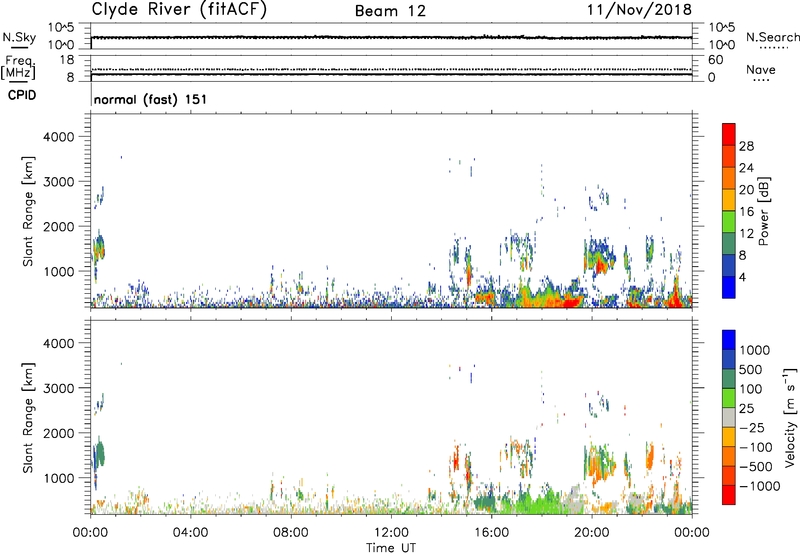Click the "60" tick on the Nave axis

point(715,60)
